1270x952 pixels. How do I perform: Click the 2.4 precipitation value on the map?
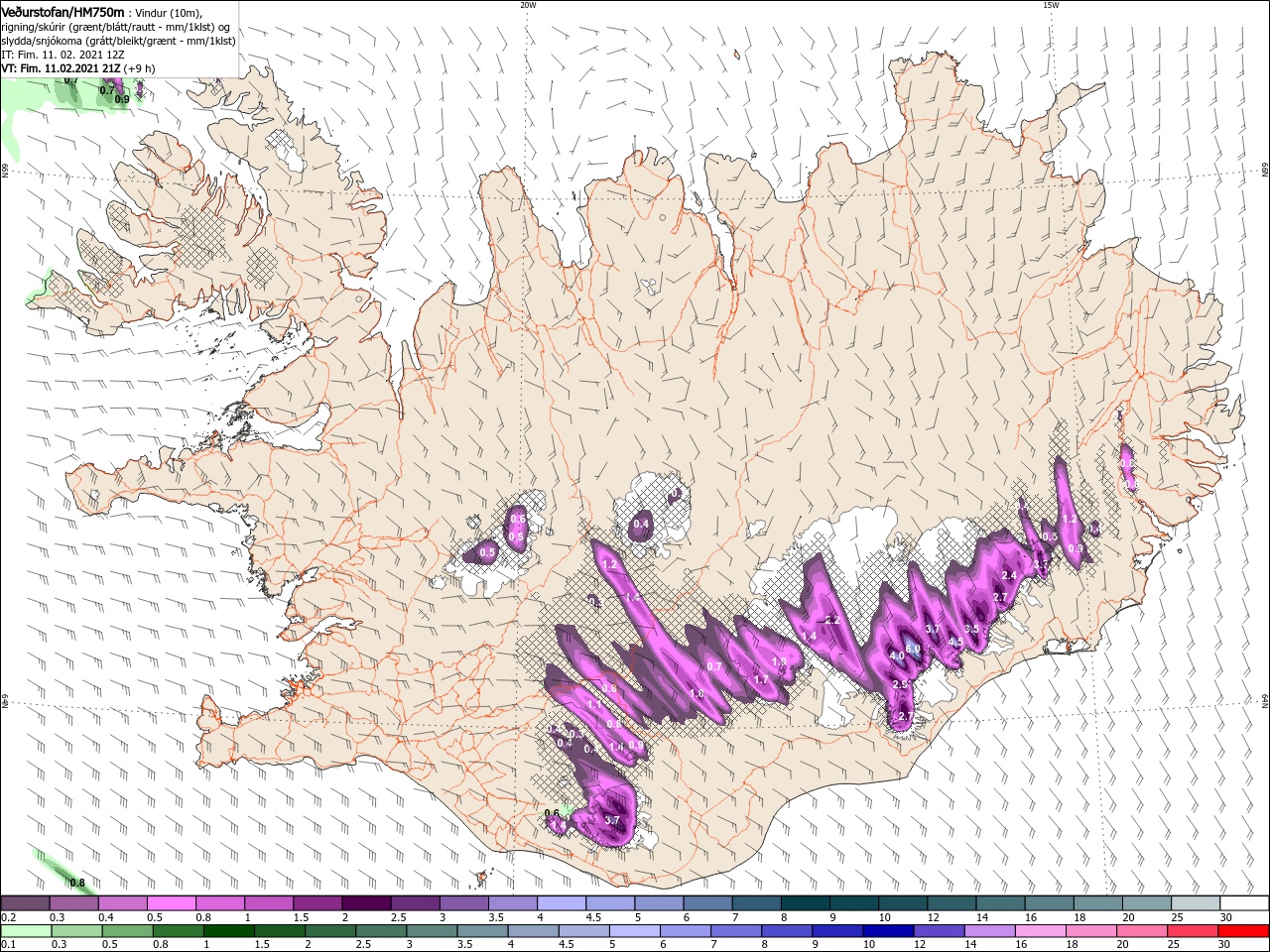(1010, 576)
